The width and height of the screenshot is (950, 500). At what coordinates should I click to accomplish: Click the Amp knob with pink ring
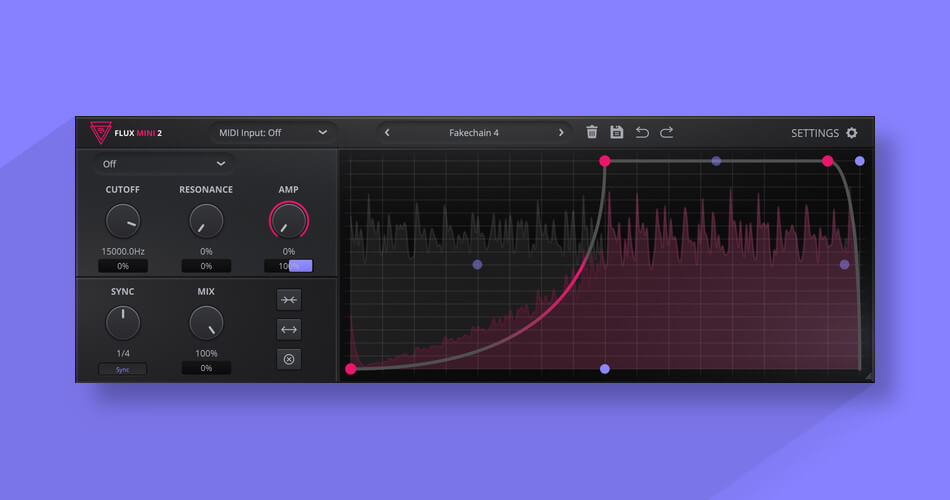point(288,221)
